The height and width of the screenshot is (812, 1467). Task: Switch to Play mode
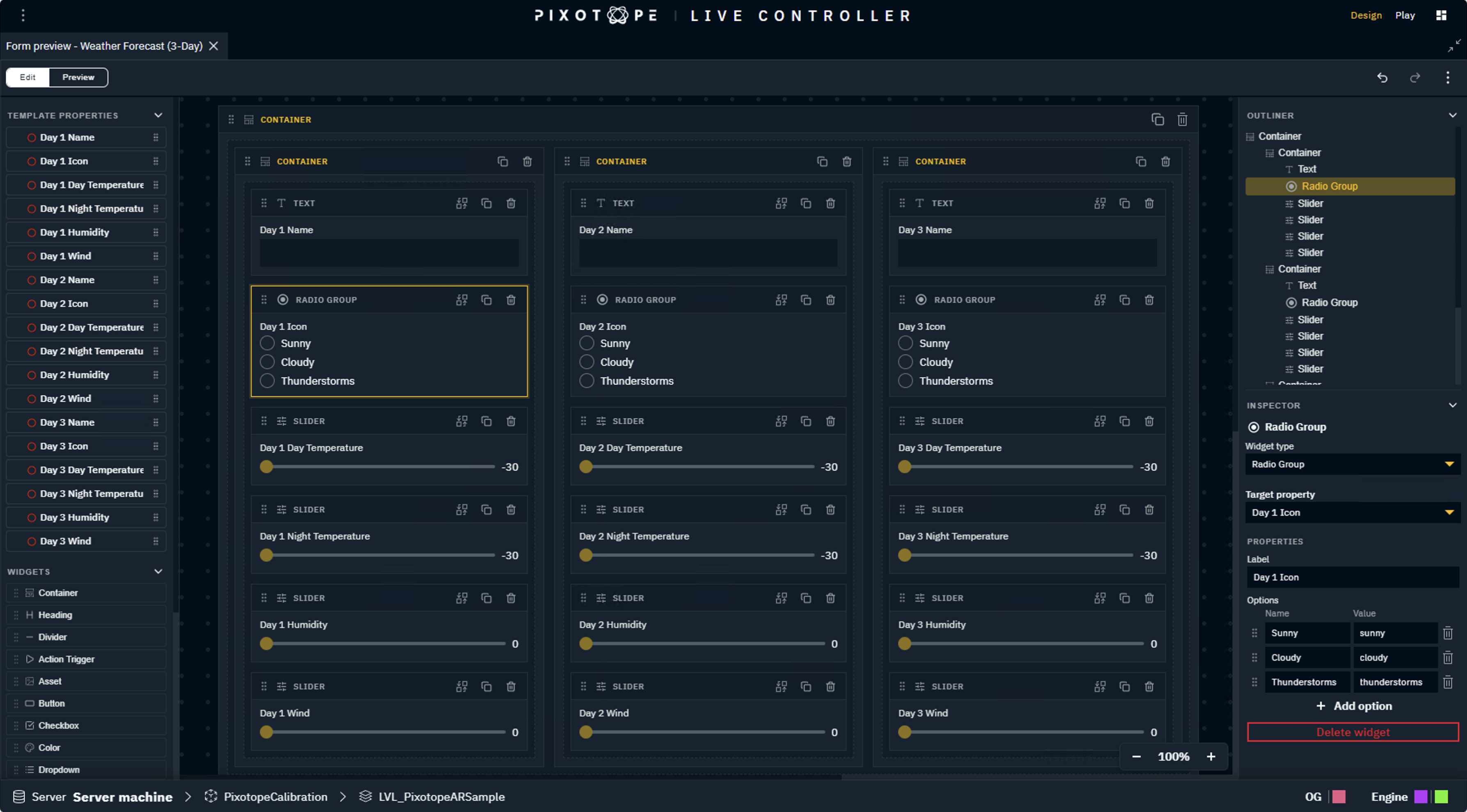click(x=1405, y=15)
